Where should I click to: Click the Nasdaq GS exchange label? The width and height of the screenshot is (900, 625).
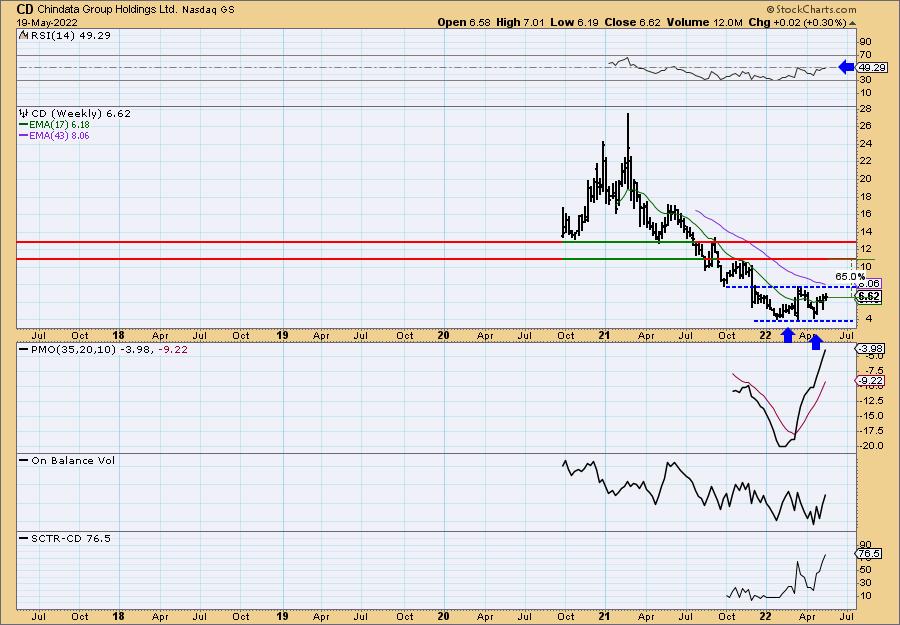[209, 10]
